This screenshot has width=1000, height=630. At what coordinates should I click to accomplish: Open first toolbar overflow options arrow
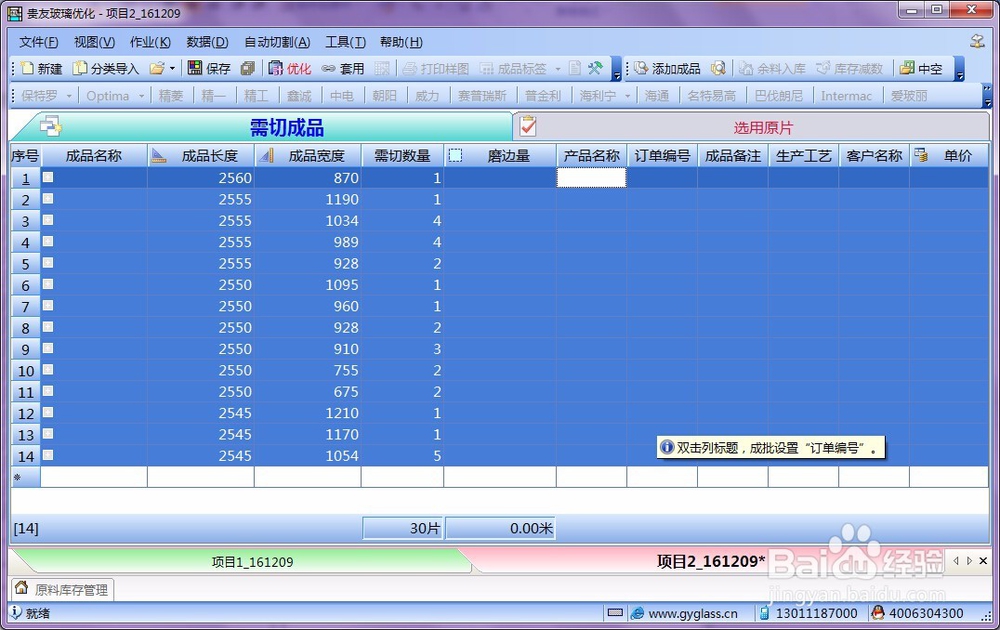[616, 69]
